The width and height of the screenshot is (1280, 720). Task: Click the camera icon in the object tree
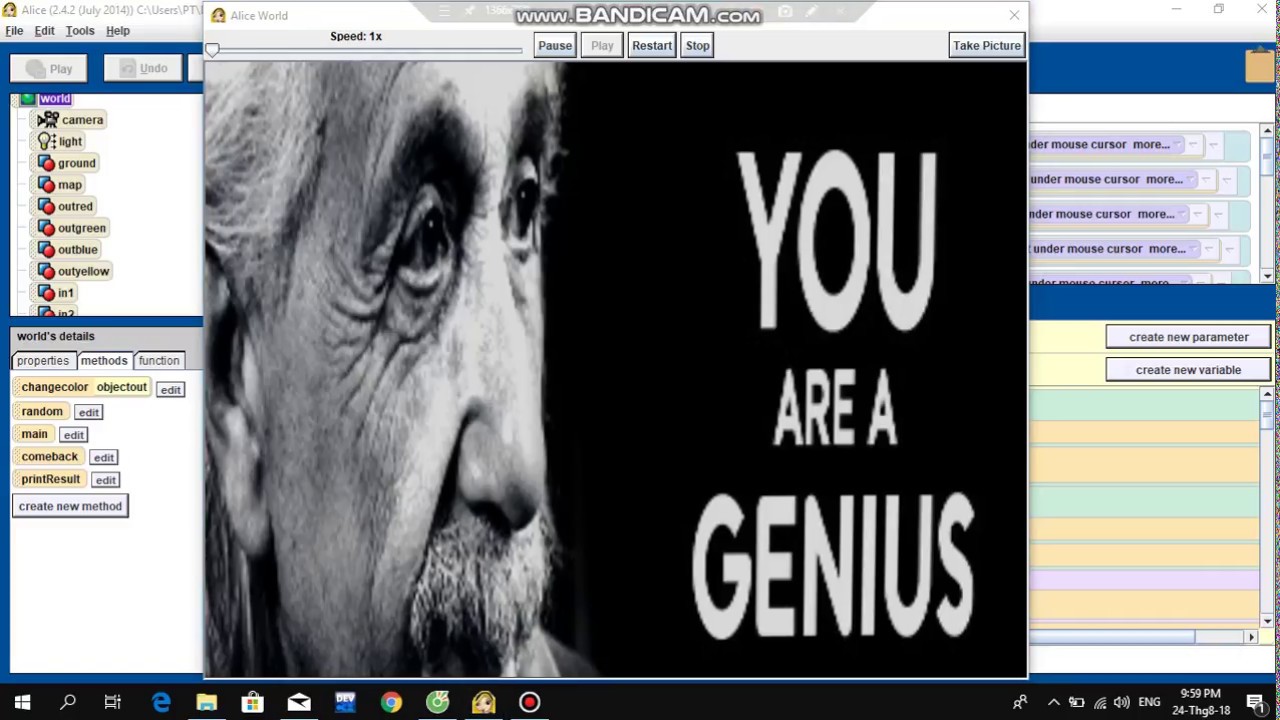[48, 120]
